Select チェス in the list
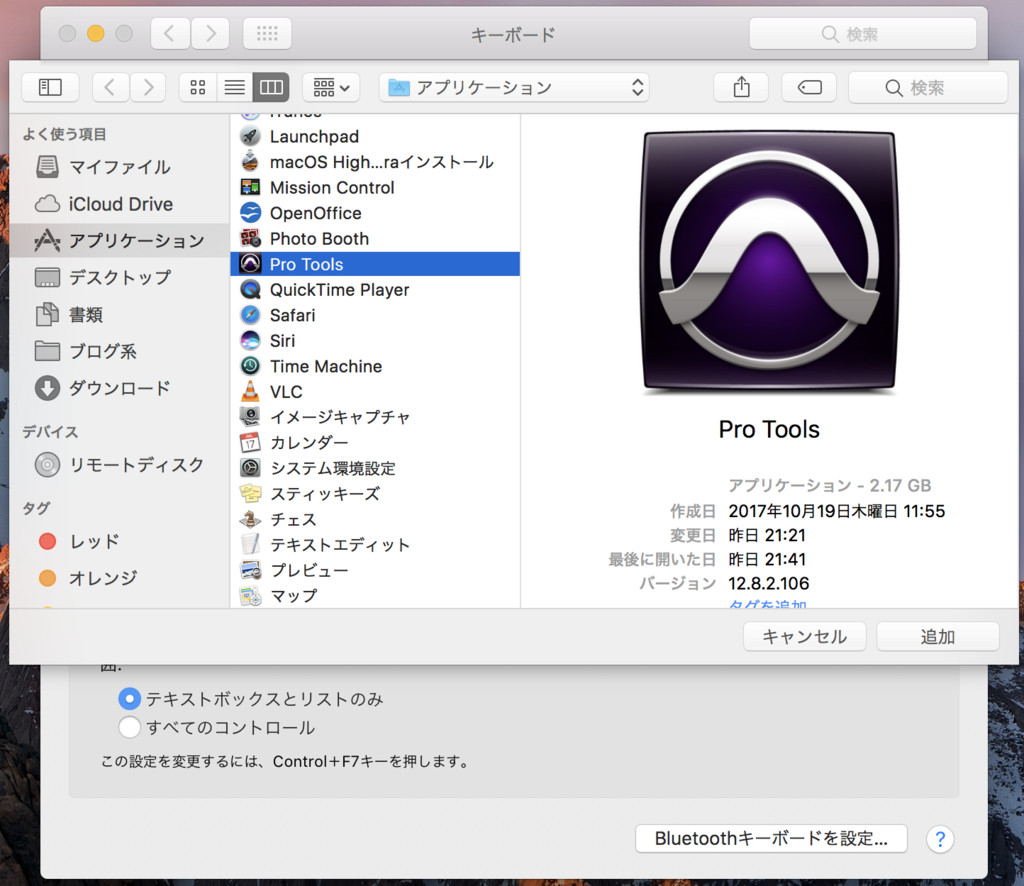1024x886 pixels. tap(375, 520)
